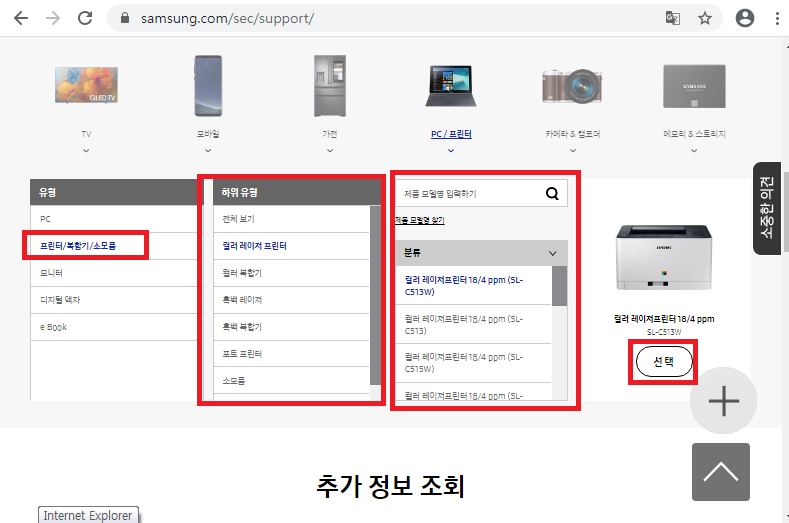This screenshot has height=523, width=789.
Task: Expand the chevron under TV category
Action: [x=86, y=150]
